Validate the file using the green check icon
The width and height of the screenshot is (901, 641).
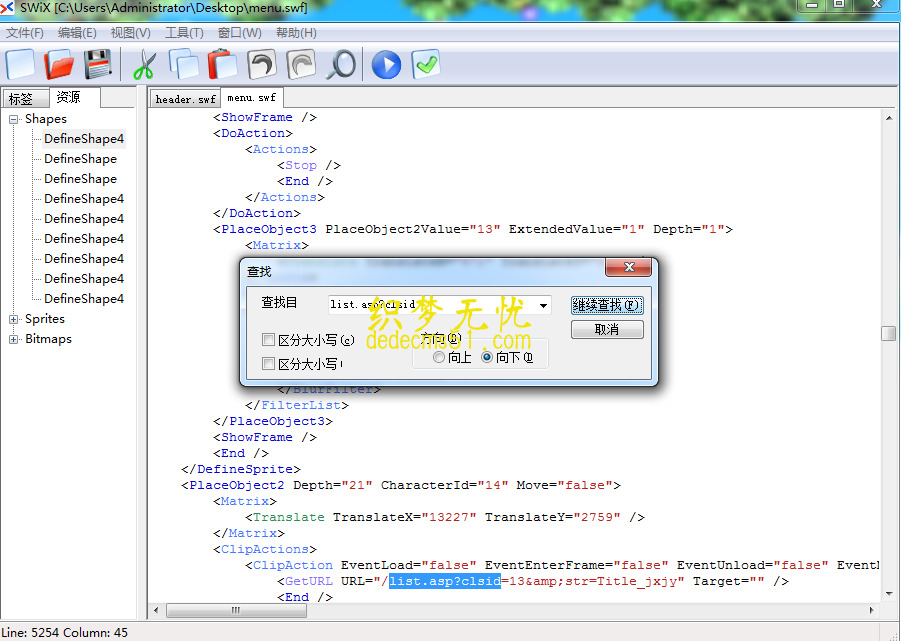[424, 64]
